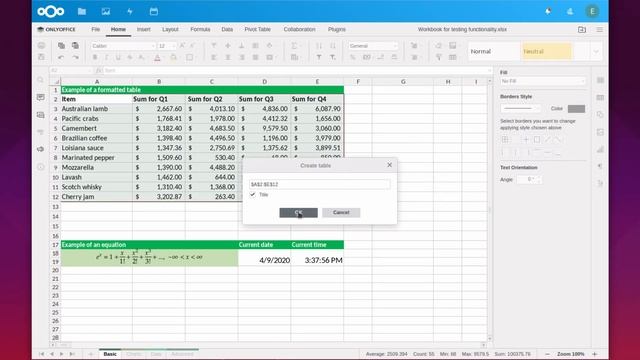Open Nextcloud notifications bell
This screenshot has width=640, height=360.
coord(548,11)
